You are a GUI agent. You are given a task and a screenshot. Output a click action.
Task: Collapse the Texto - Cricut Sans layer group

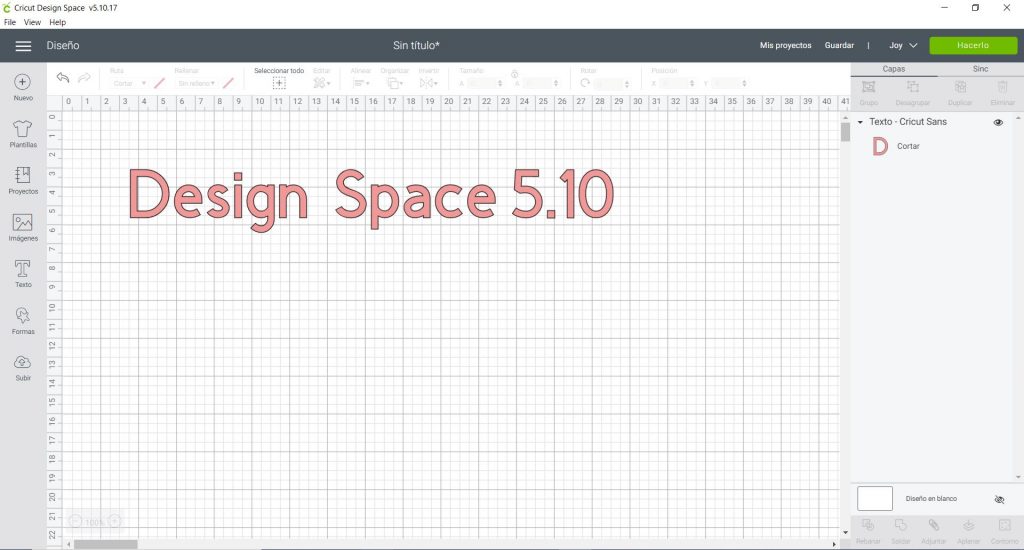[860, 122]
